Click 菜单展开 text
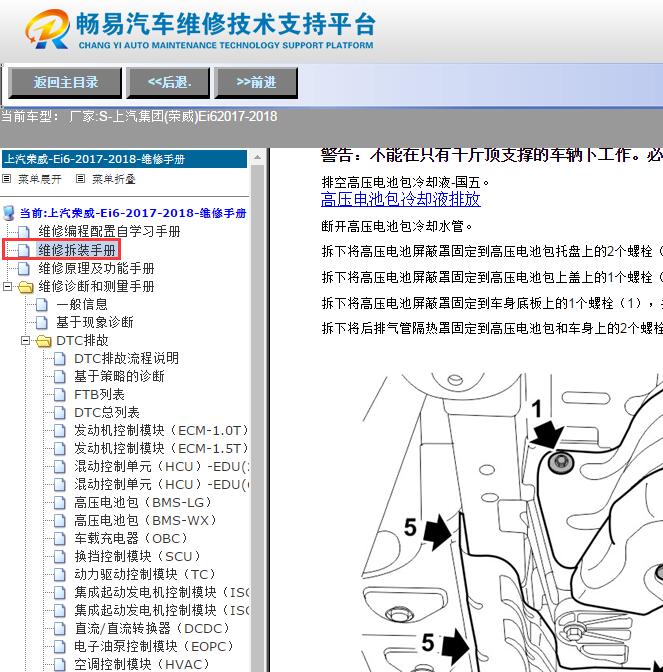Screen dimensions: 663x672 point(40,179)
